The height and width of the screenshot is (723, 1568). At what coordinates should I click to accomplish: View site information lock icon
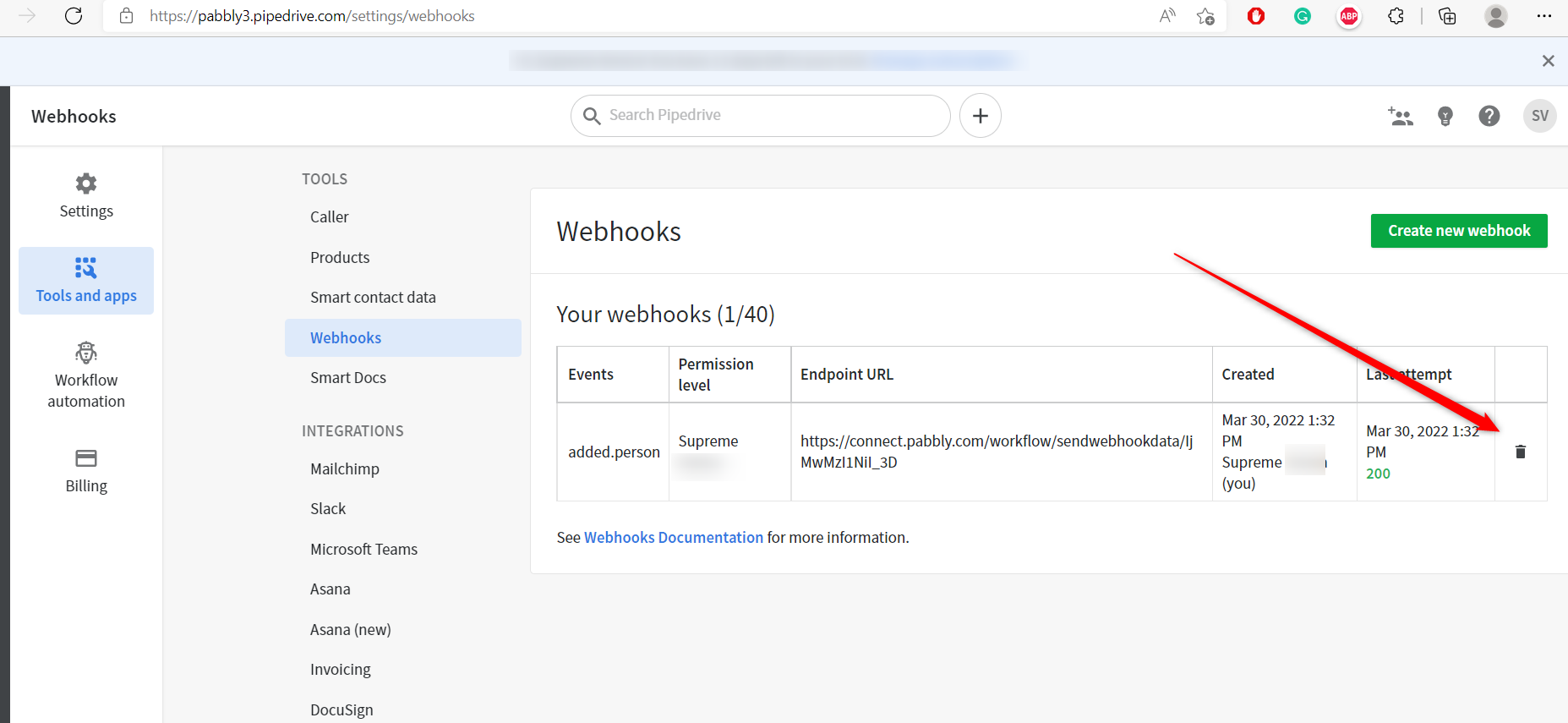[x=127, y=16]
